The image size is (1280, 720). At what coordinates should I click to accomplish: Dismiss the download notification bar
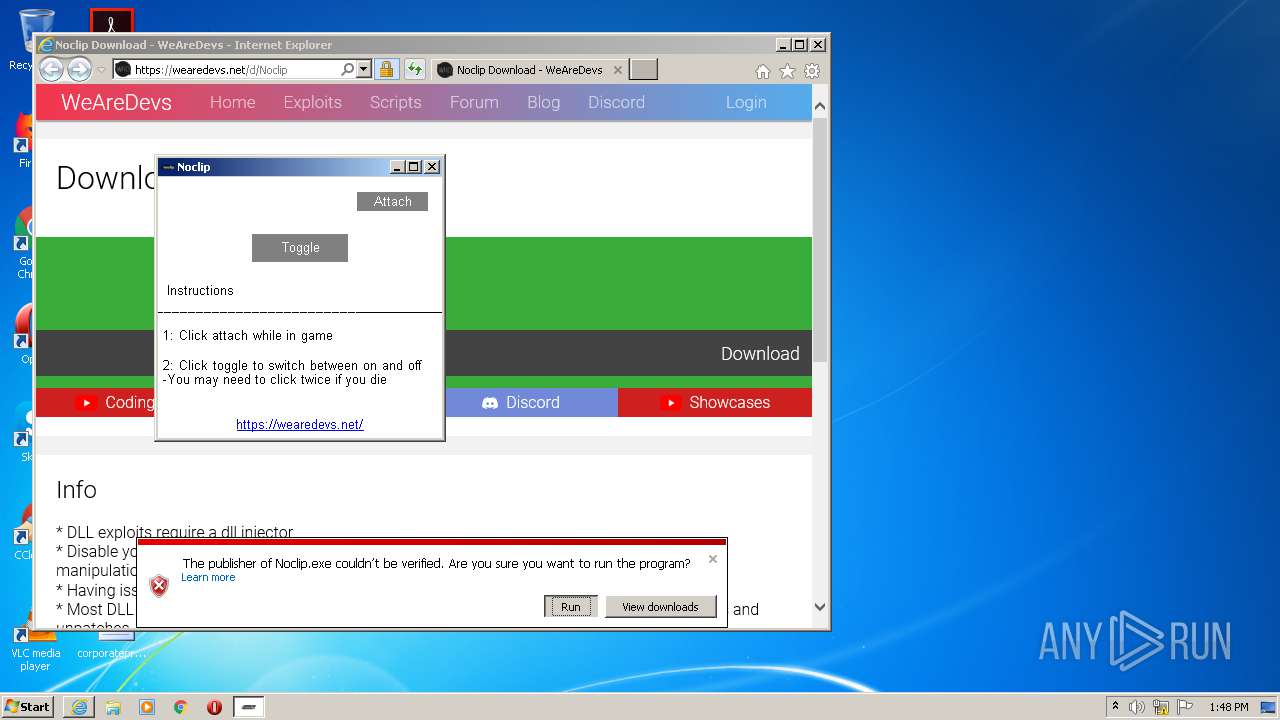(x=713, y=559)
